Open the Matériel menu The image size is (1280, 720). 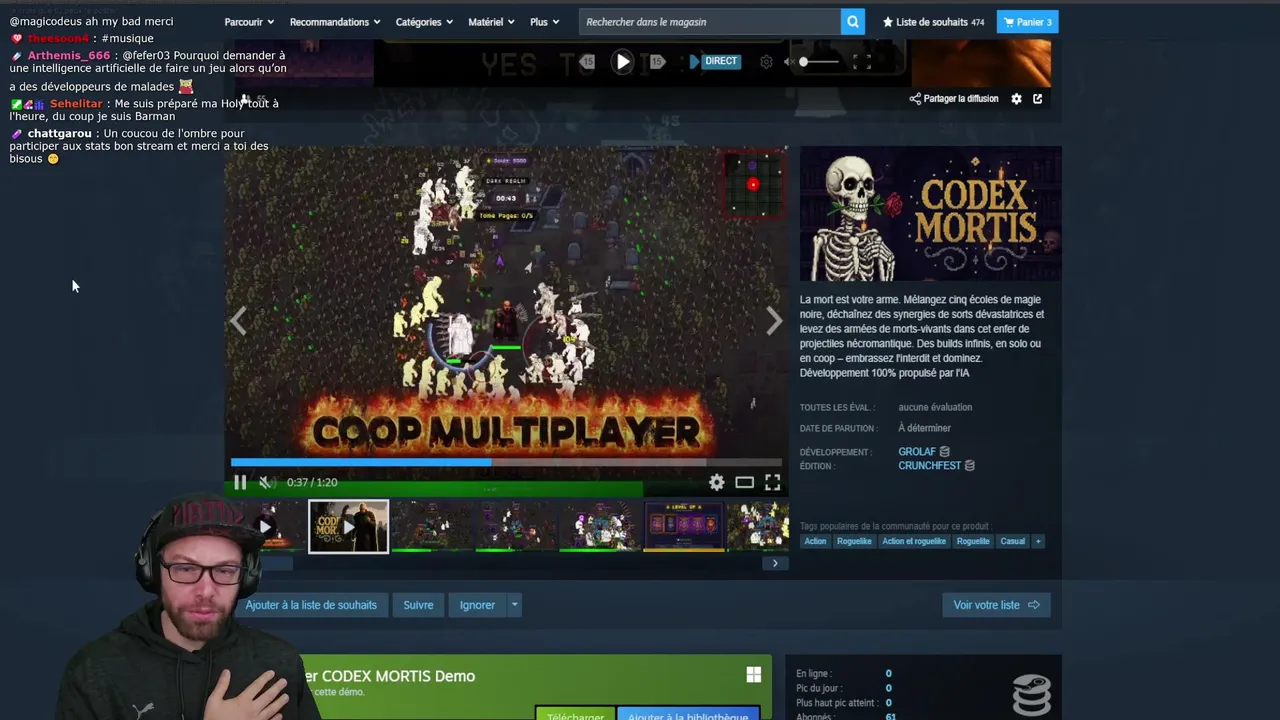pos(491,22)
